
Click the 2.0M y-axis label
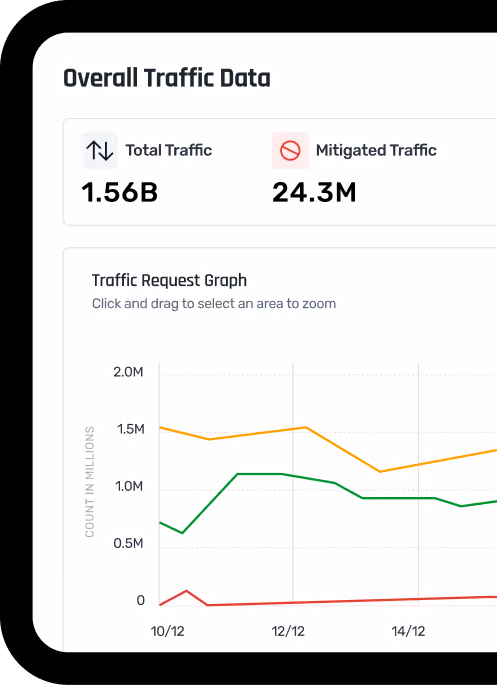128,372
